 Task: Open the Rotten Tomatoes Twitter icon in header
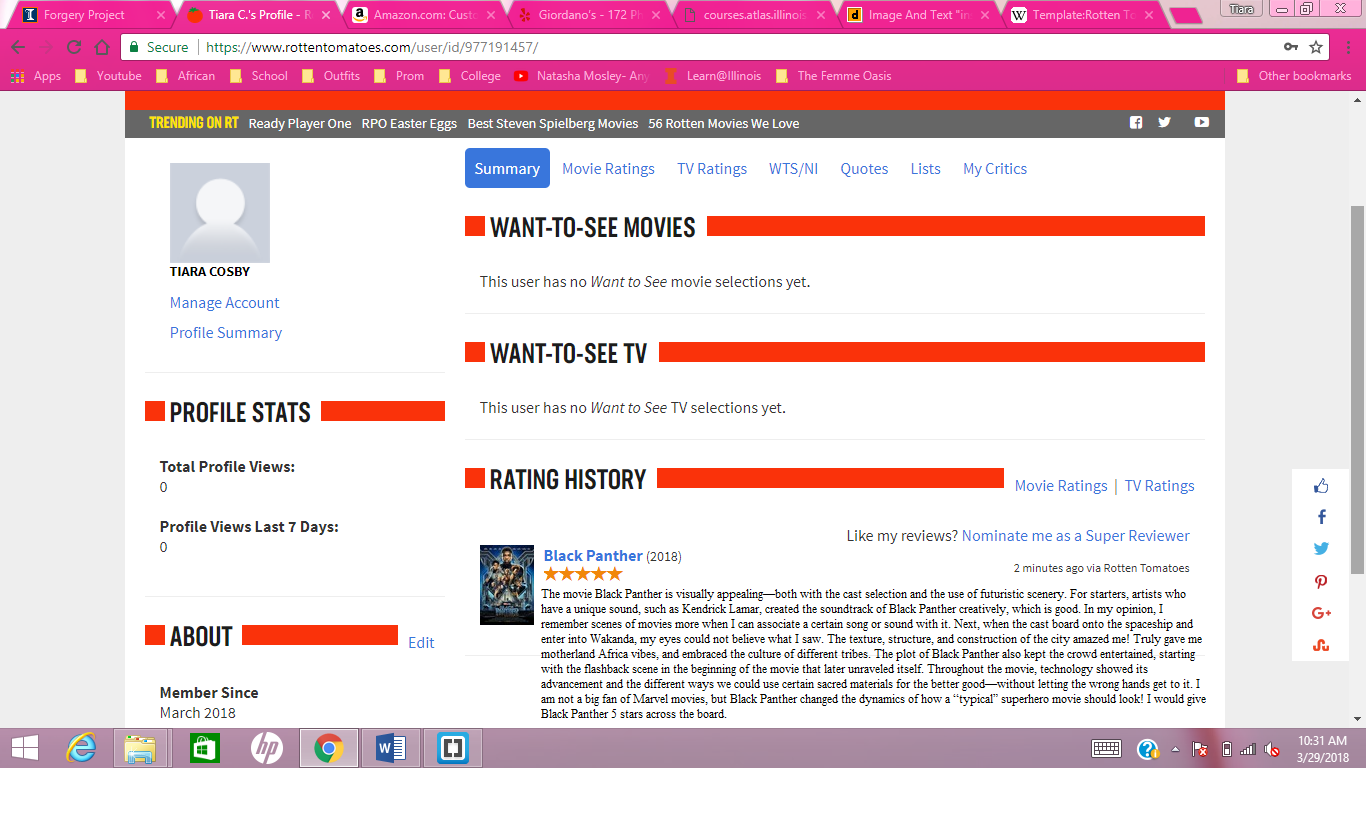click(x=1164, y=122)
